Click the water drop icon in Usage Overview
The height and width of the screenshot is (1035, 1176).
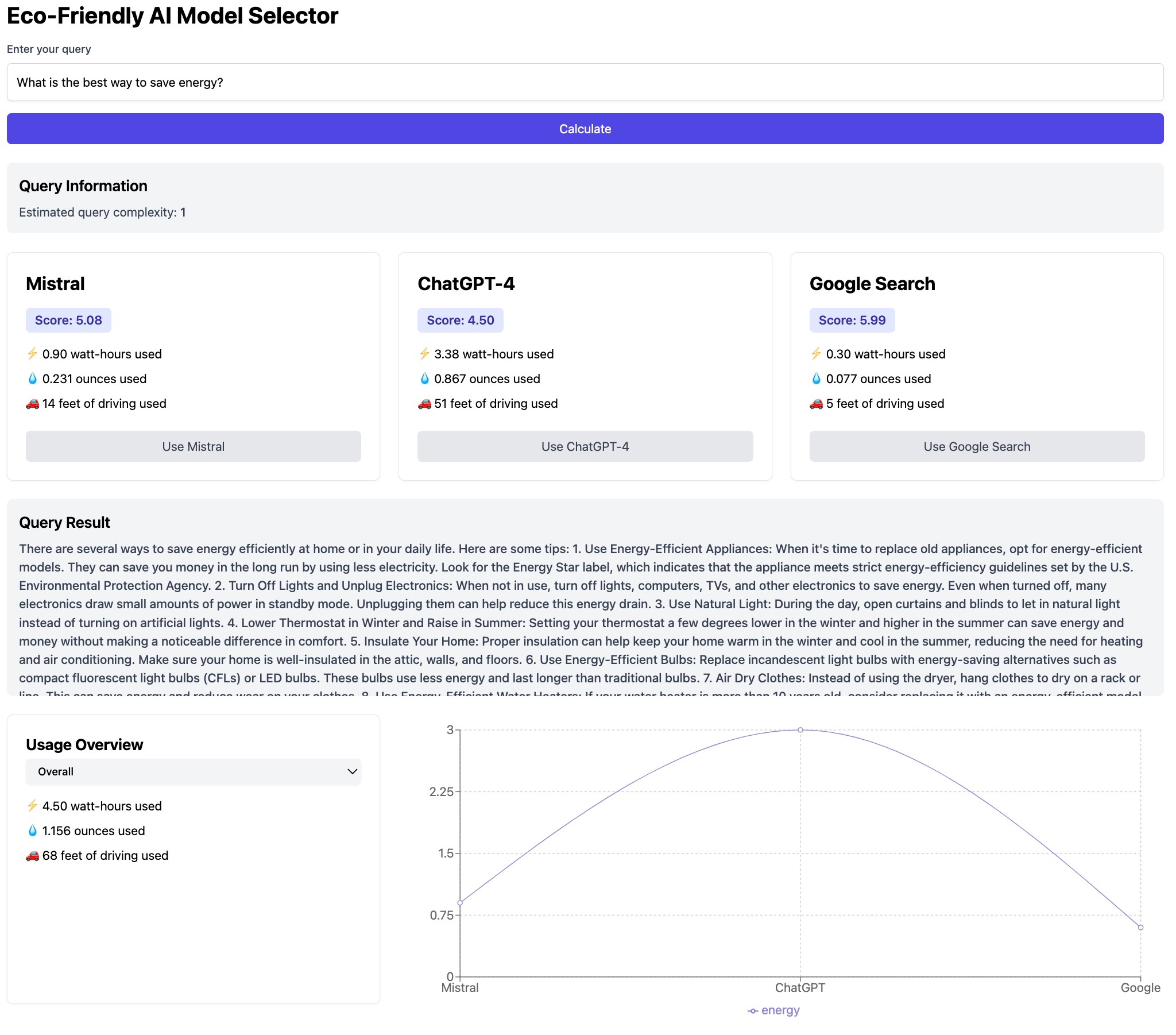pos(32,831)
